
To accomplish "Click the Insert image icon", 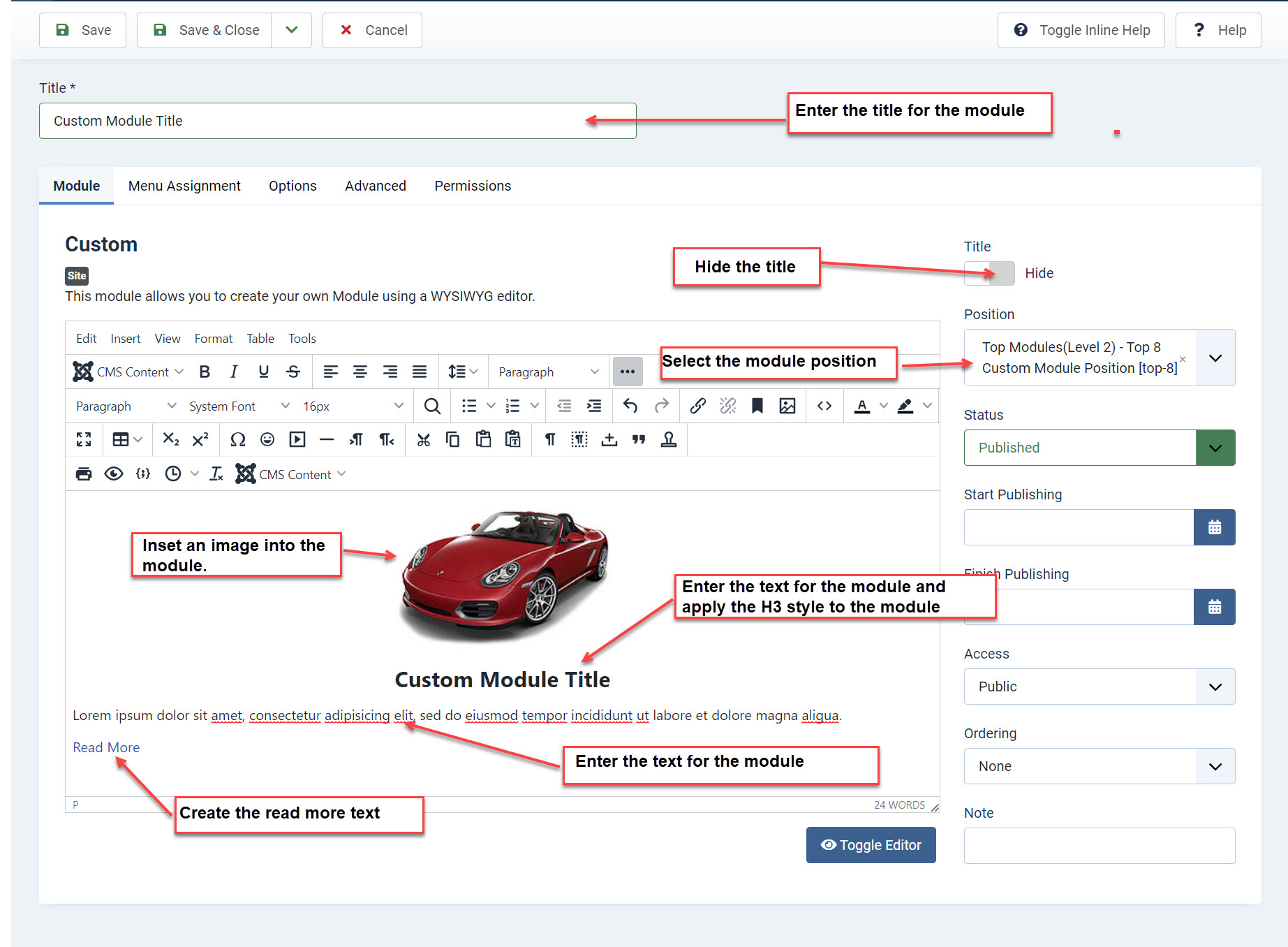I will pos(787,406).
